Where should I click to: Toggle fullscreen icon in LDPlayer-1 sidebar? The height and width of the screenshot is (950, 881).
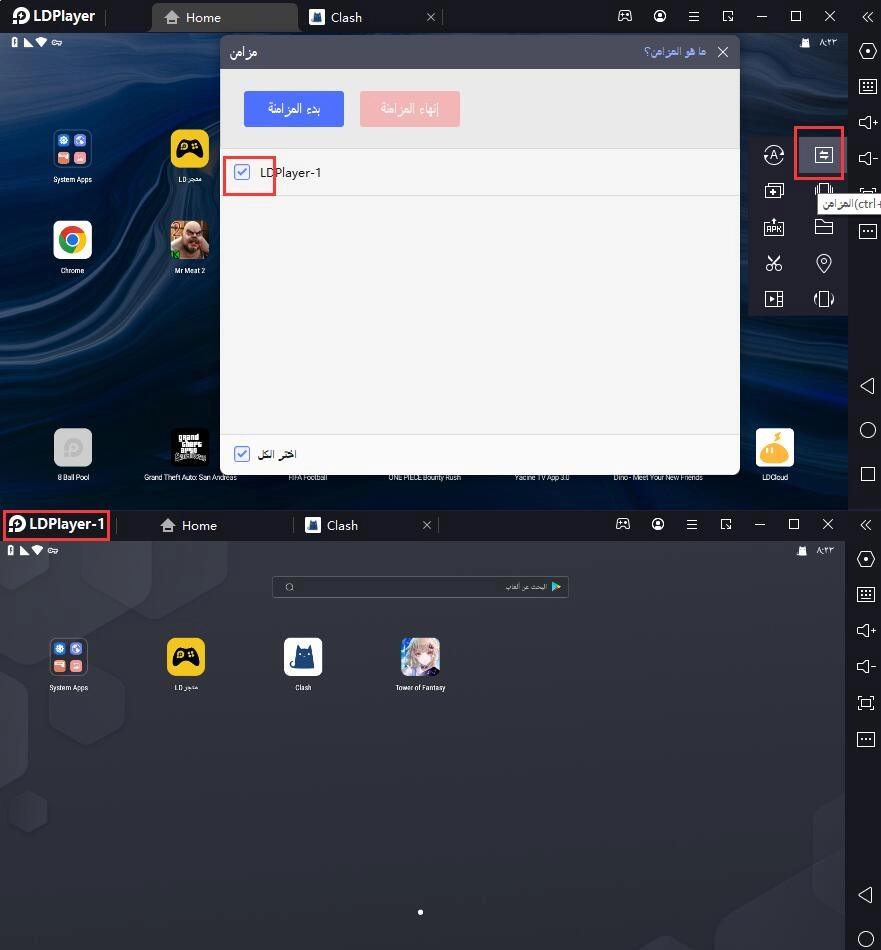[866, 703]
